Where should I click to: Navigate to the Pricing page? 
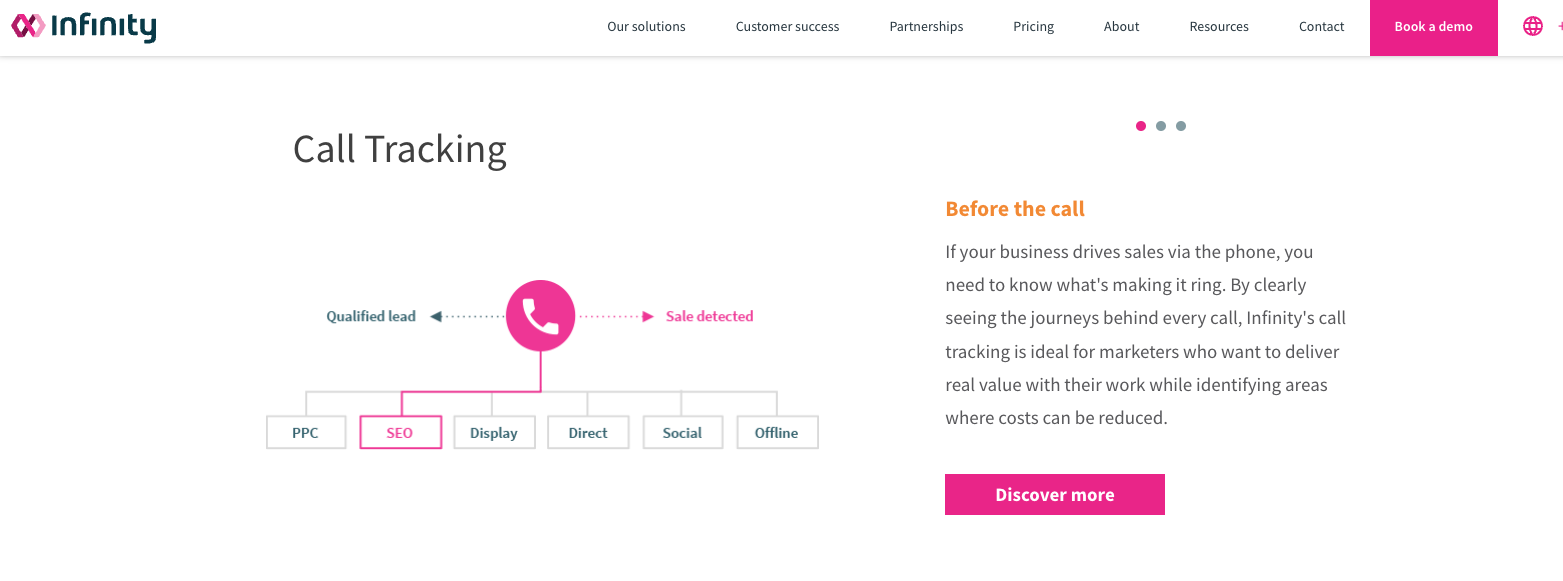1033,27
